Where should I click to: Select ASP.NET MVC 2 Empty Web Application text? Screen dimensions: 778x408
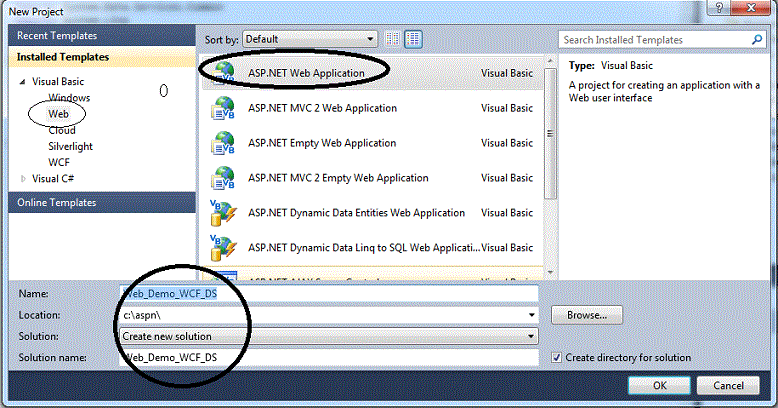[x=338, y=178]
